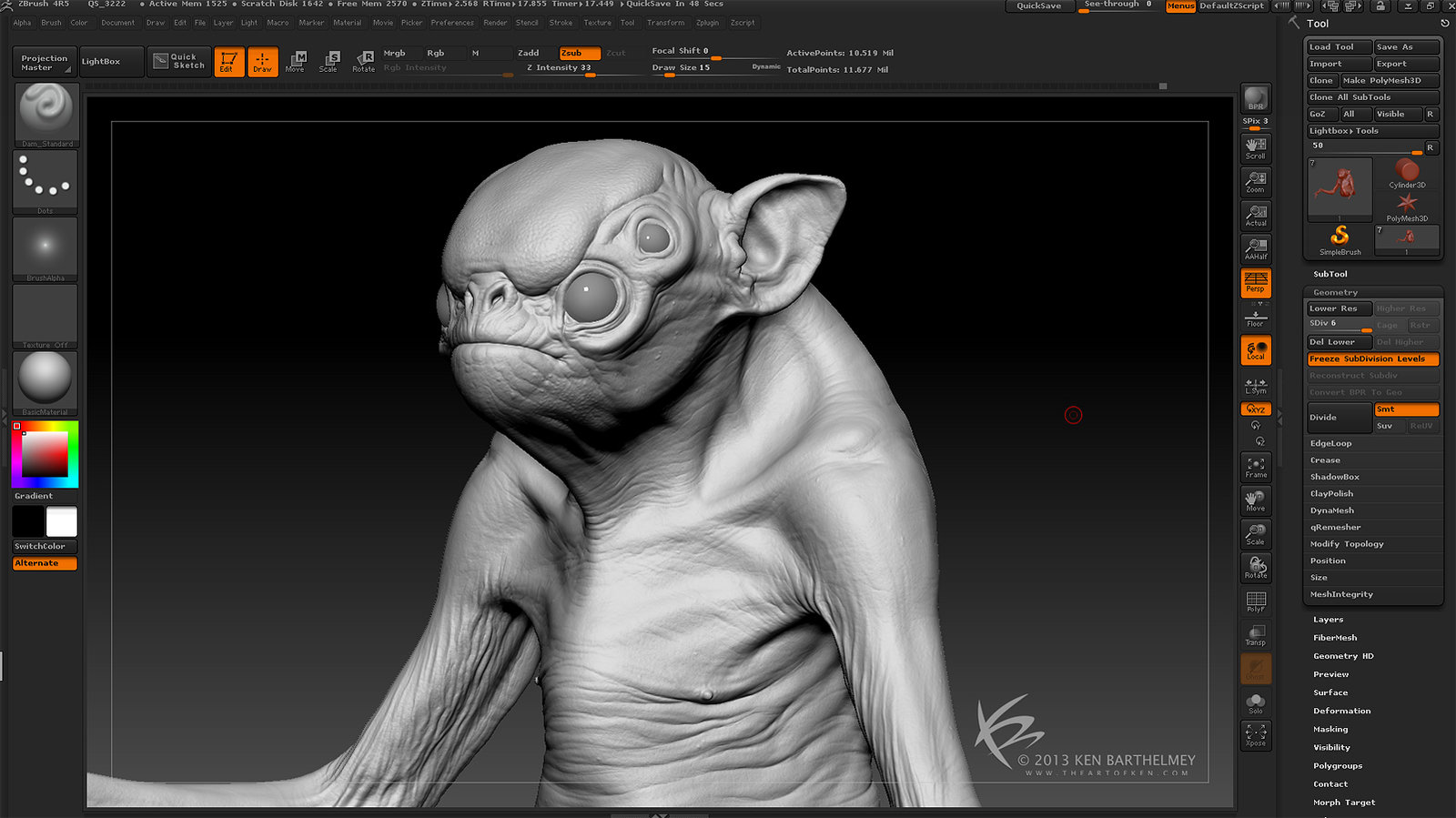Click the Divide button

tap(1339, 418)
